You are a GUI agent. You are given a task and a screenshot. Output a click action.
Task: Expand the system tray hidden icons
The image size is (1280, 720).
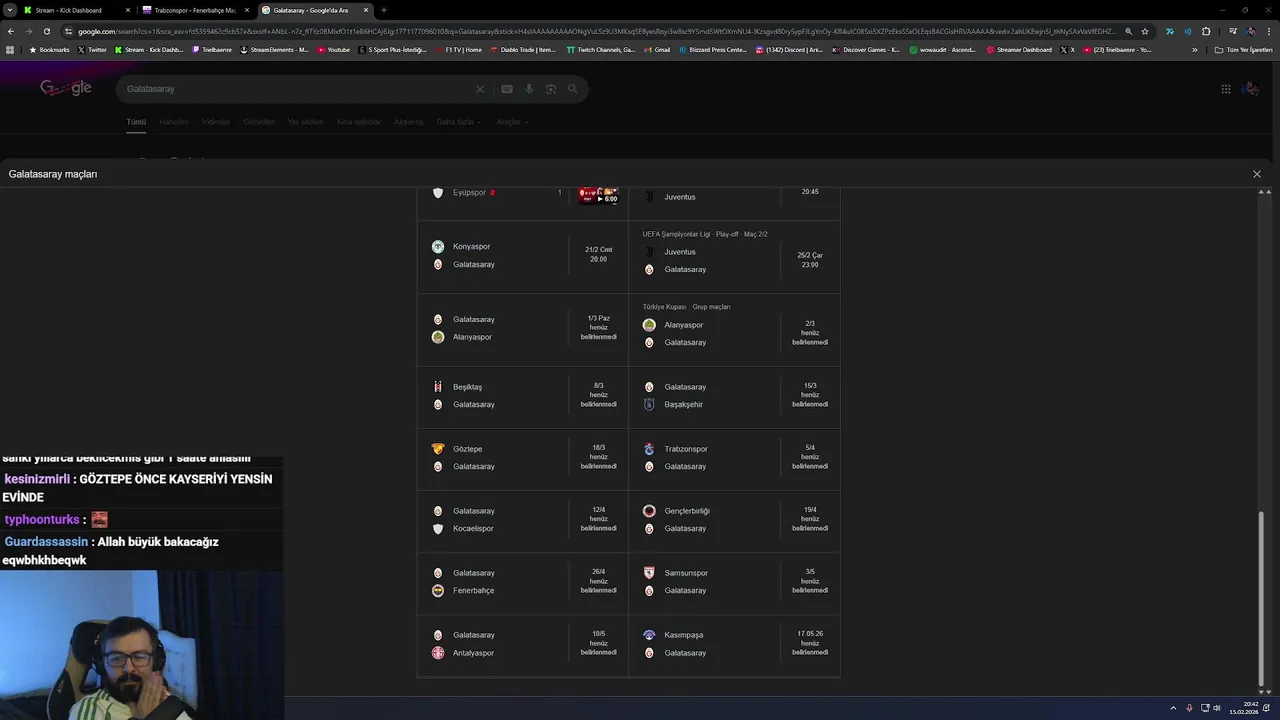[1173, 708]
